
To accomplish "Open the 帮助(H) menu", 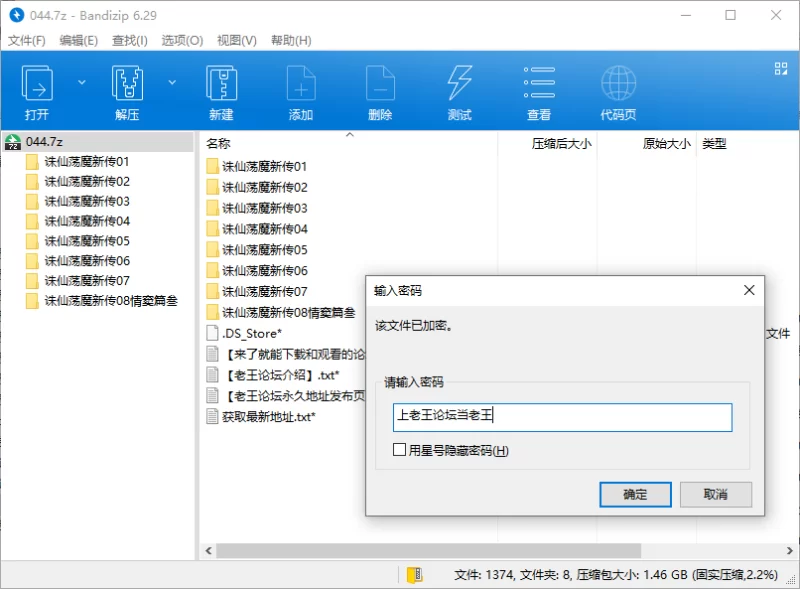I will (291, 40).
